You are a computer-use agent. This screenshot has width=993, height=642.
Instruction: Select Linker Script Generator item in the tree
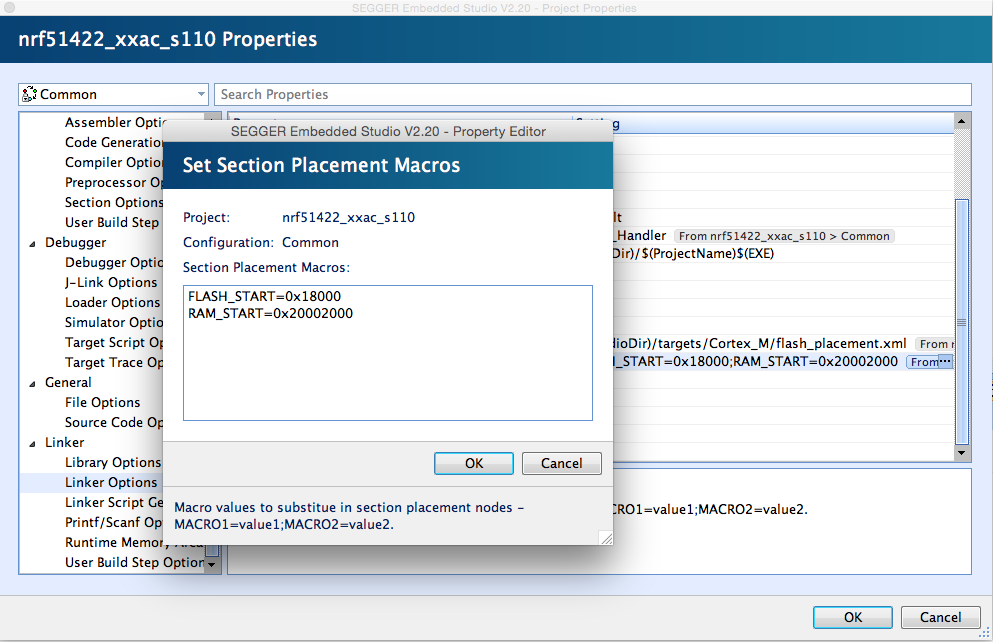tap(113, 502)
